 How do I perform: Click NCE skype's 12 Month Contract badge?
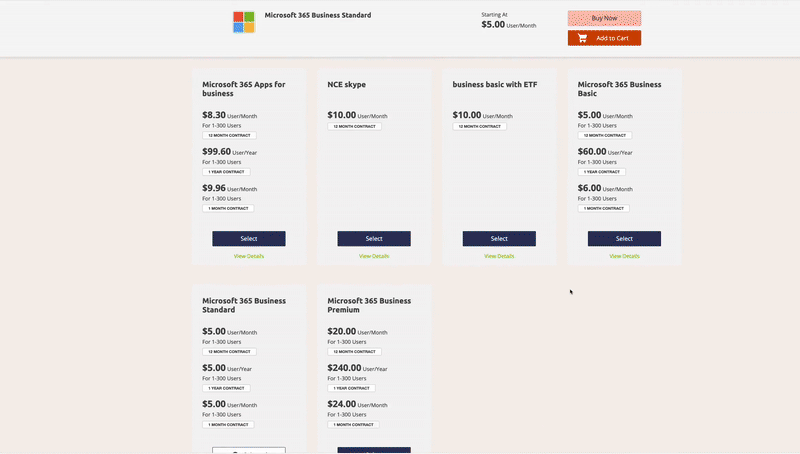click(x=354, y=126)
